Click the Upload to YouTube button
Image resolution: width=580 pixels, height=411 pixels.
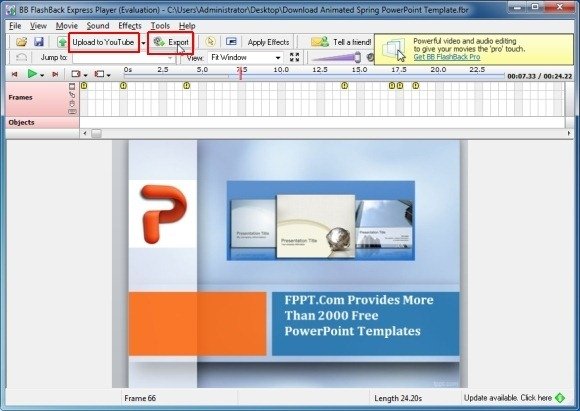pos(103,42)
